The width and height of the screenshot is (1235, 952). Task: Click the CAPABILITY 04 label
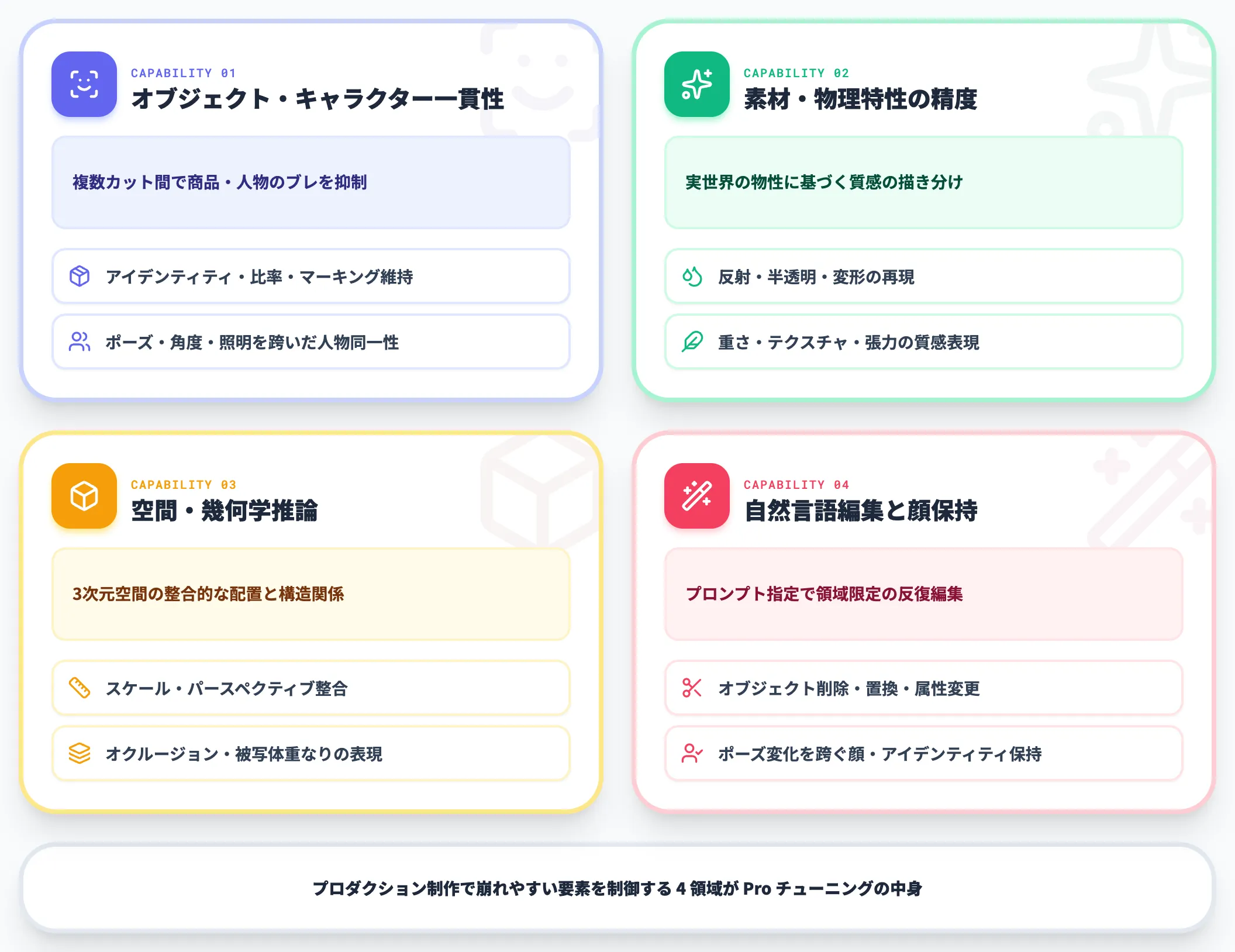click(796, 485)
